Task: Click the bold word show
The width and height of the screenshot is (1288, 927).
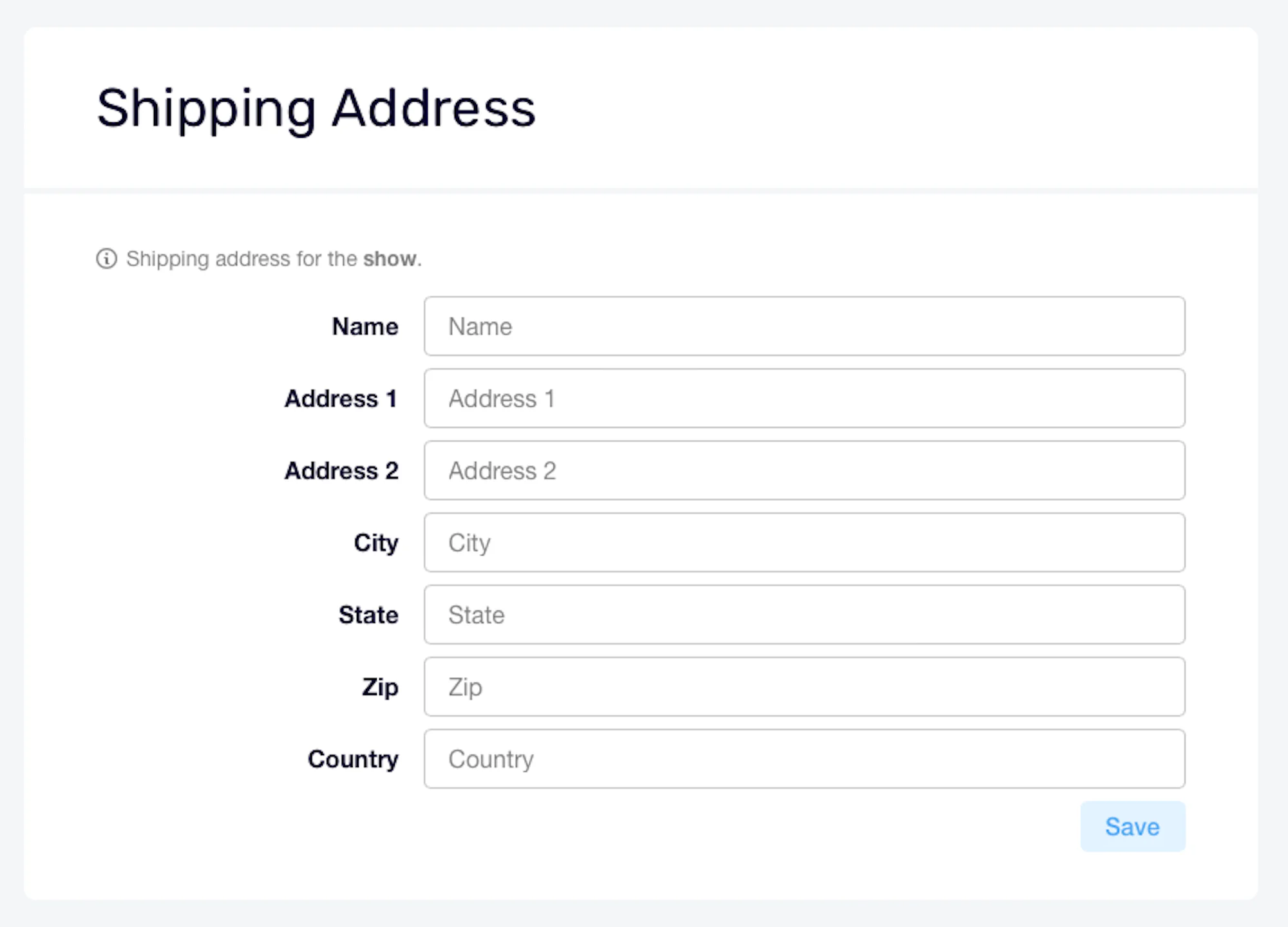Action: 390,259
